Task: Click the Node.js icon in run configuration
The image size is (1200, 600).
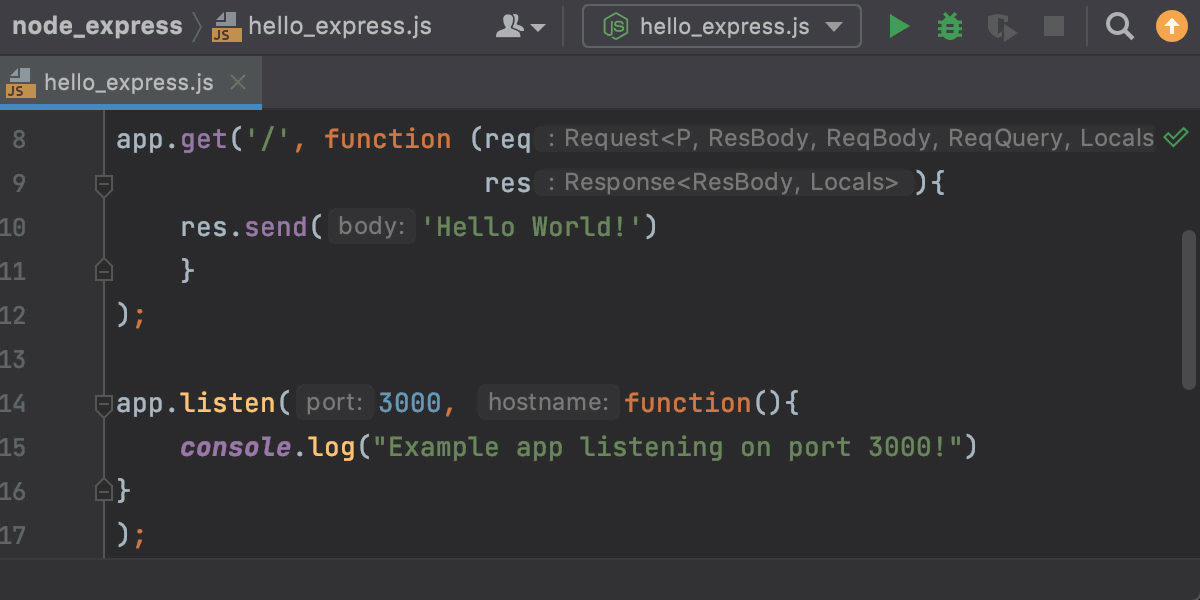Action: tap(616, 26)
